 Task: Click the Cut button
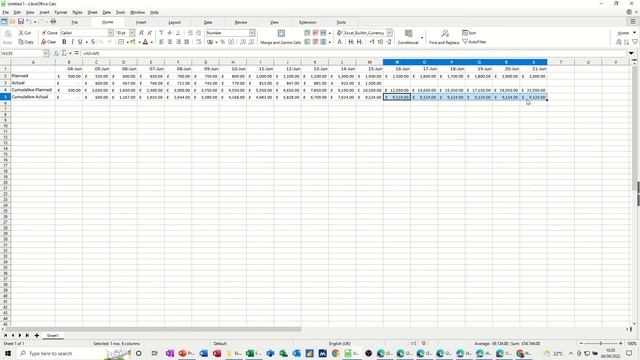[25, 33]
